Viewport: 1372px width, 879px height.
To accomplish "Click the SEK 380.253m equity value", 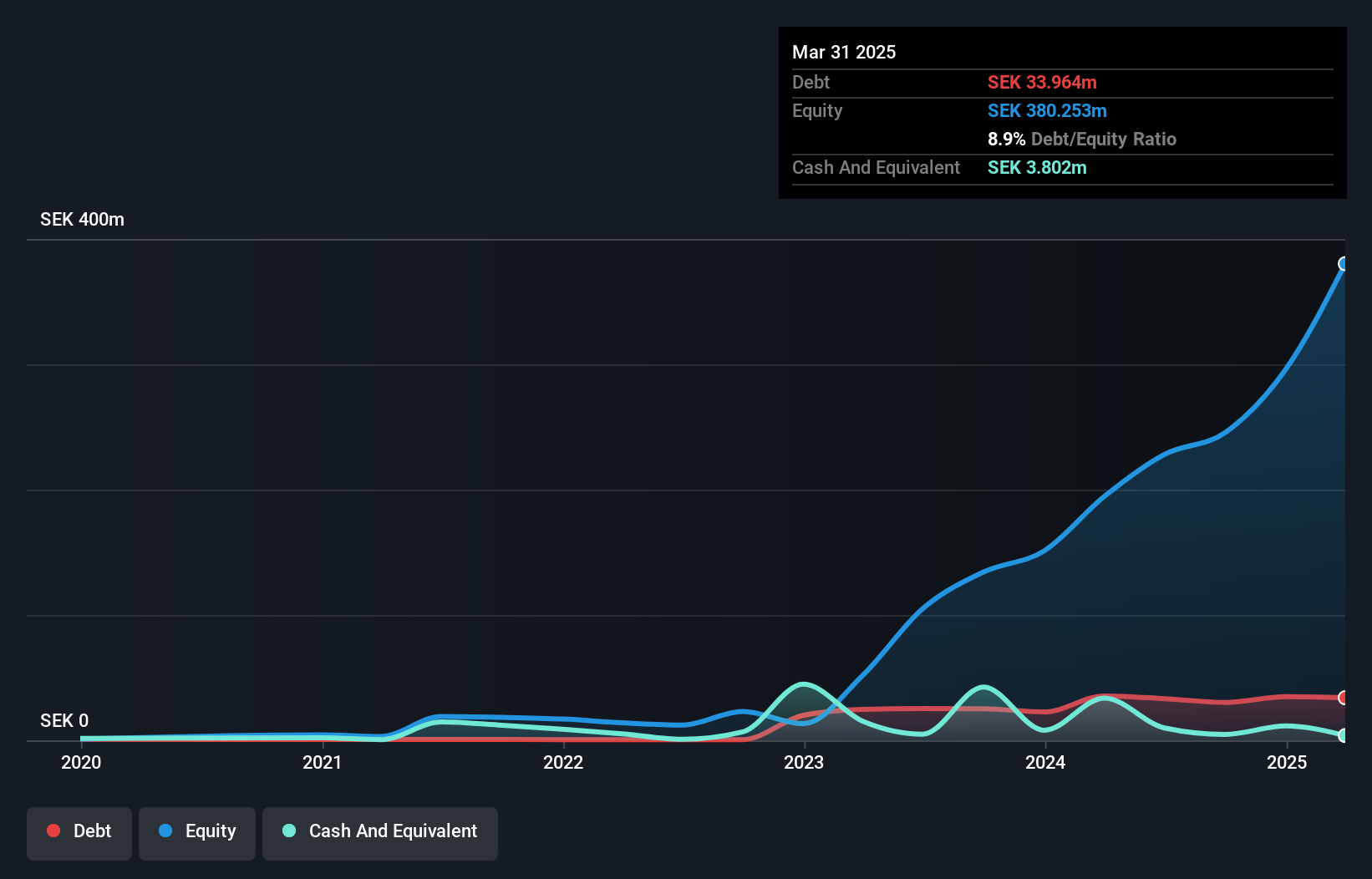I will (x=1047, y=111).
